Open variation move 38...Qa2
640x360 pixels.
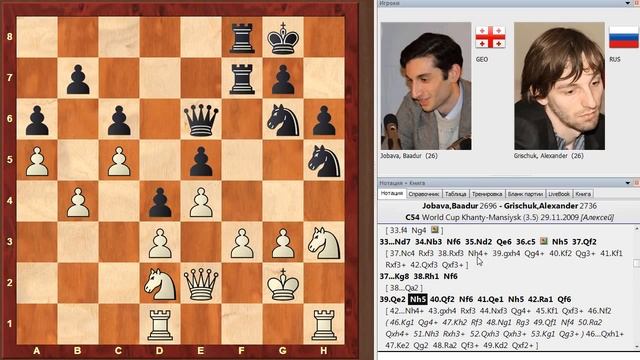tap(405, 288)
